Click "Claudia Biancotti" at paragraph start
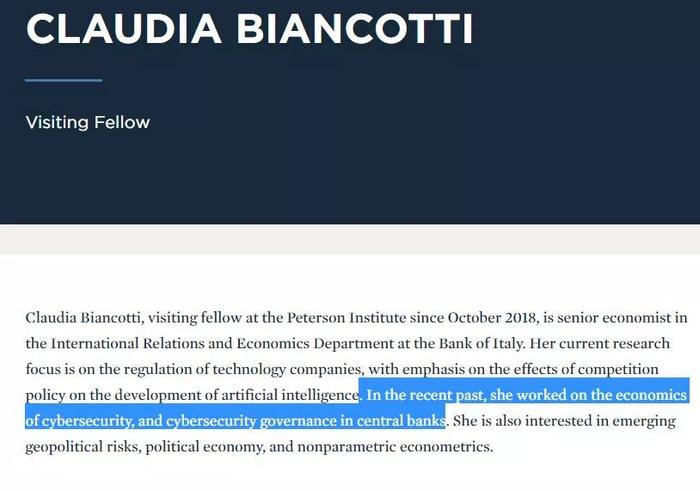This screenshot has width=700, height=491. 83,318
